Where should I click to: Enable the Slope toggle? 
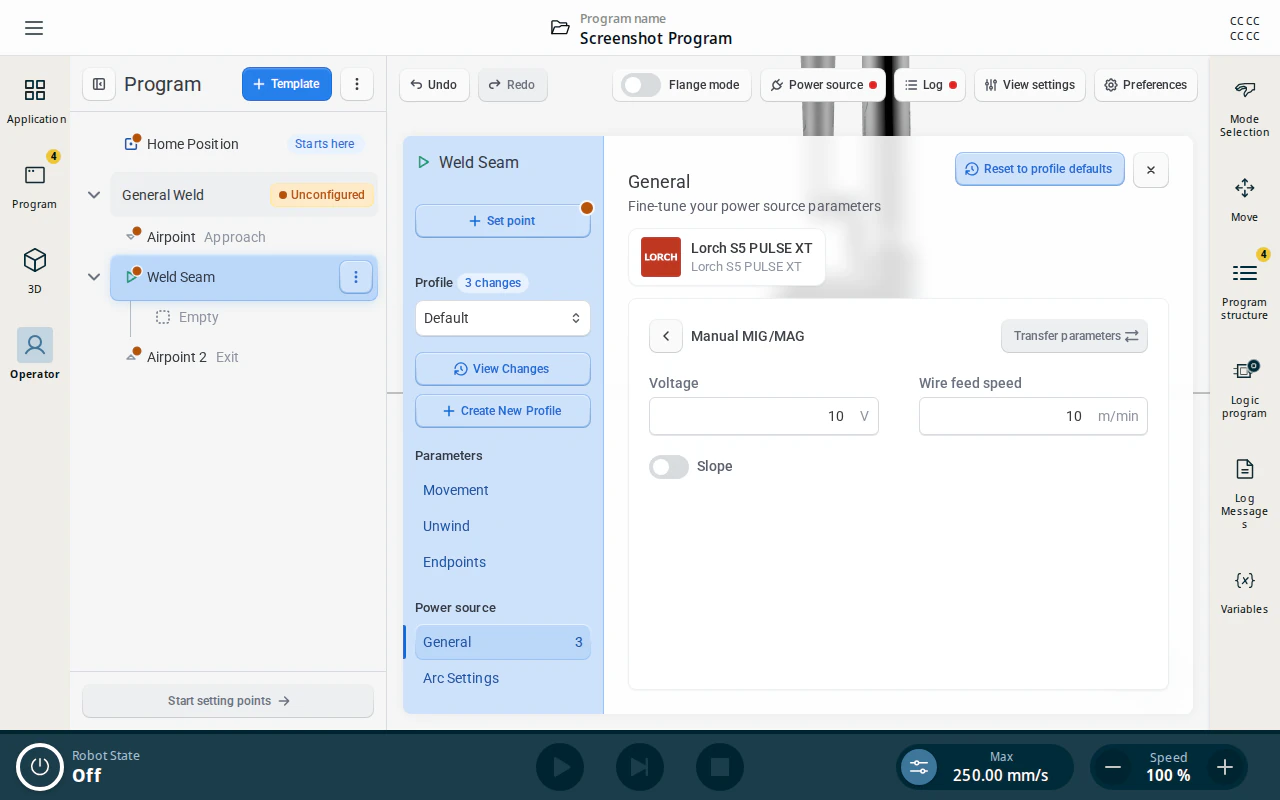coord(669,467)
